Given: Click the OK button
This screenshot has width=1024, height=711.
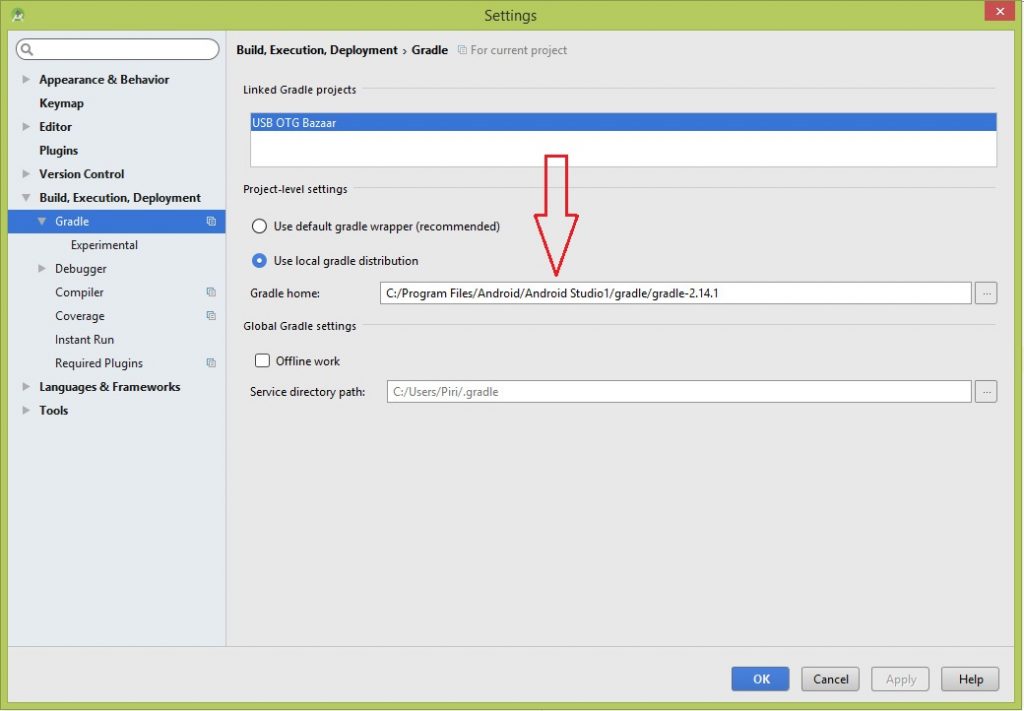Looking at the screenshot, I should pyautogui.click(x=760, y=678).
